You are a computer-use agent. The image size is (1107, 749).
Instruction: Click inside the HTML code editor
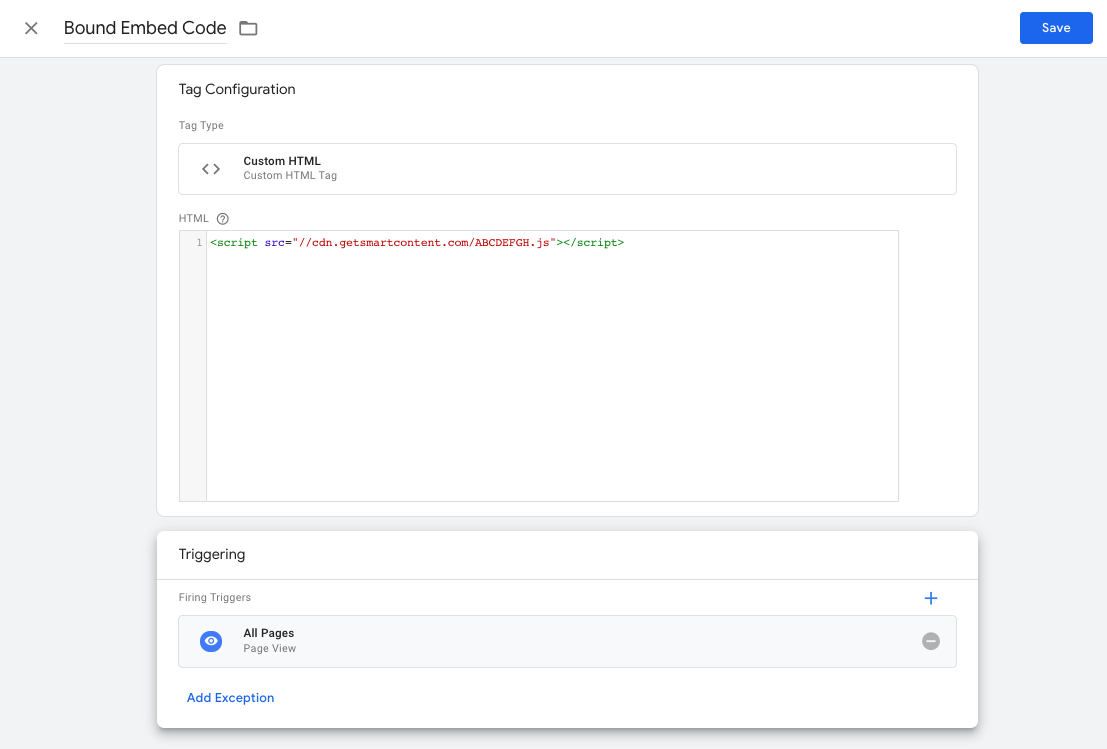(x=552, y=366)
